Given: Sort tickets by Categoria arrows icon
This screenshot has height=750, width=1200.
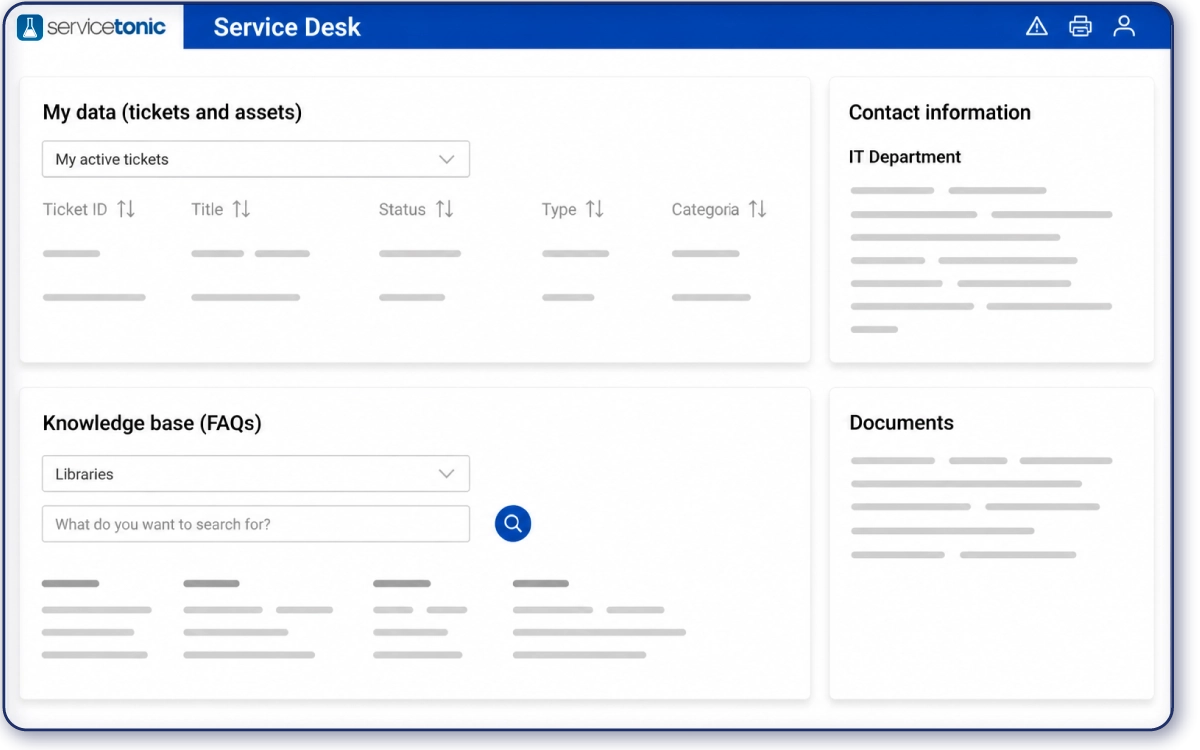Looking at the screenshot, I should (x=758, y=209).
